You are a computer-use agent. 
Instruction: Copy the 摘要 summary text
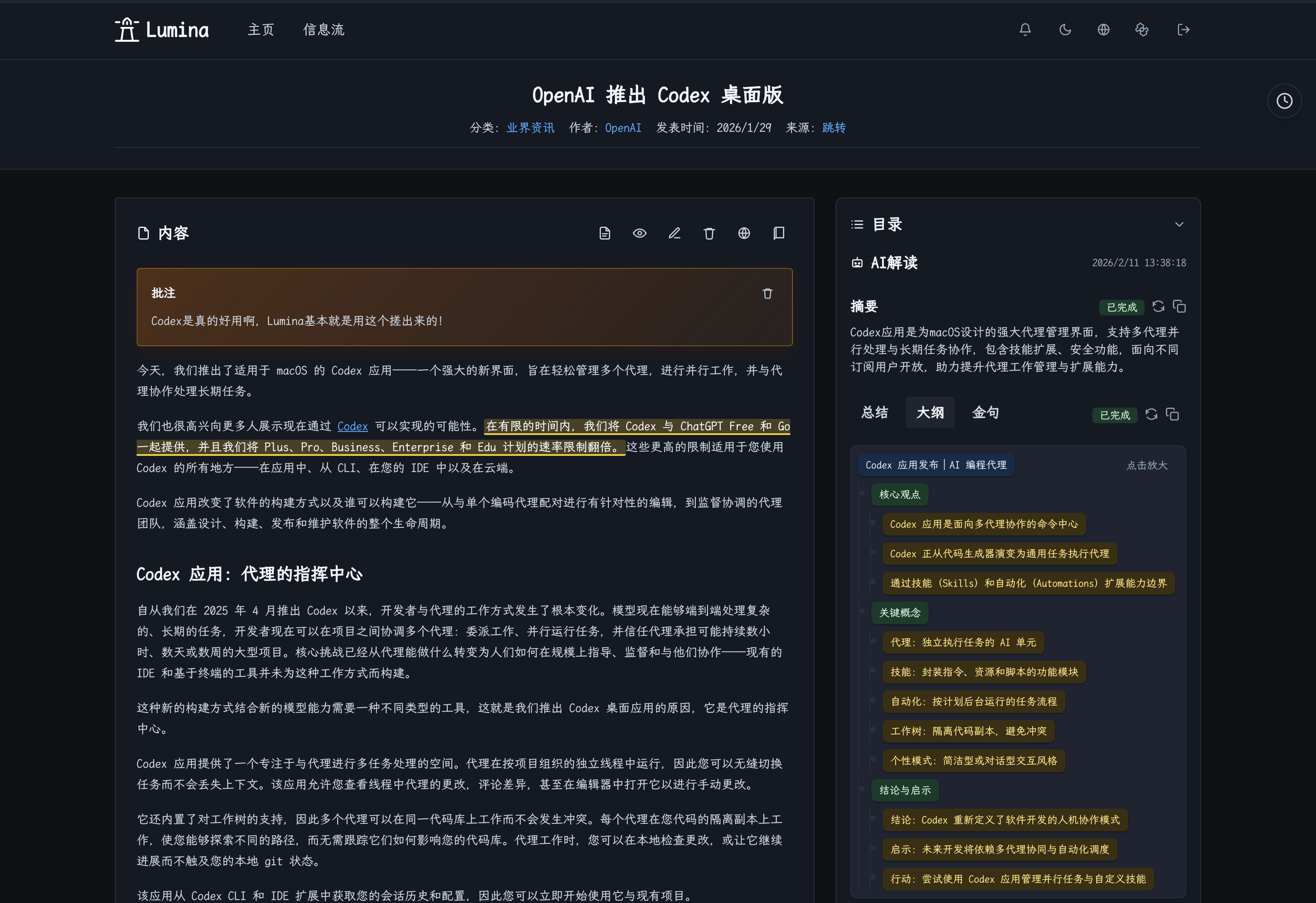pos(1179,306)
